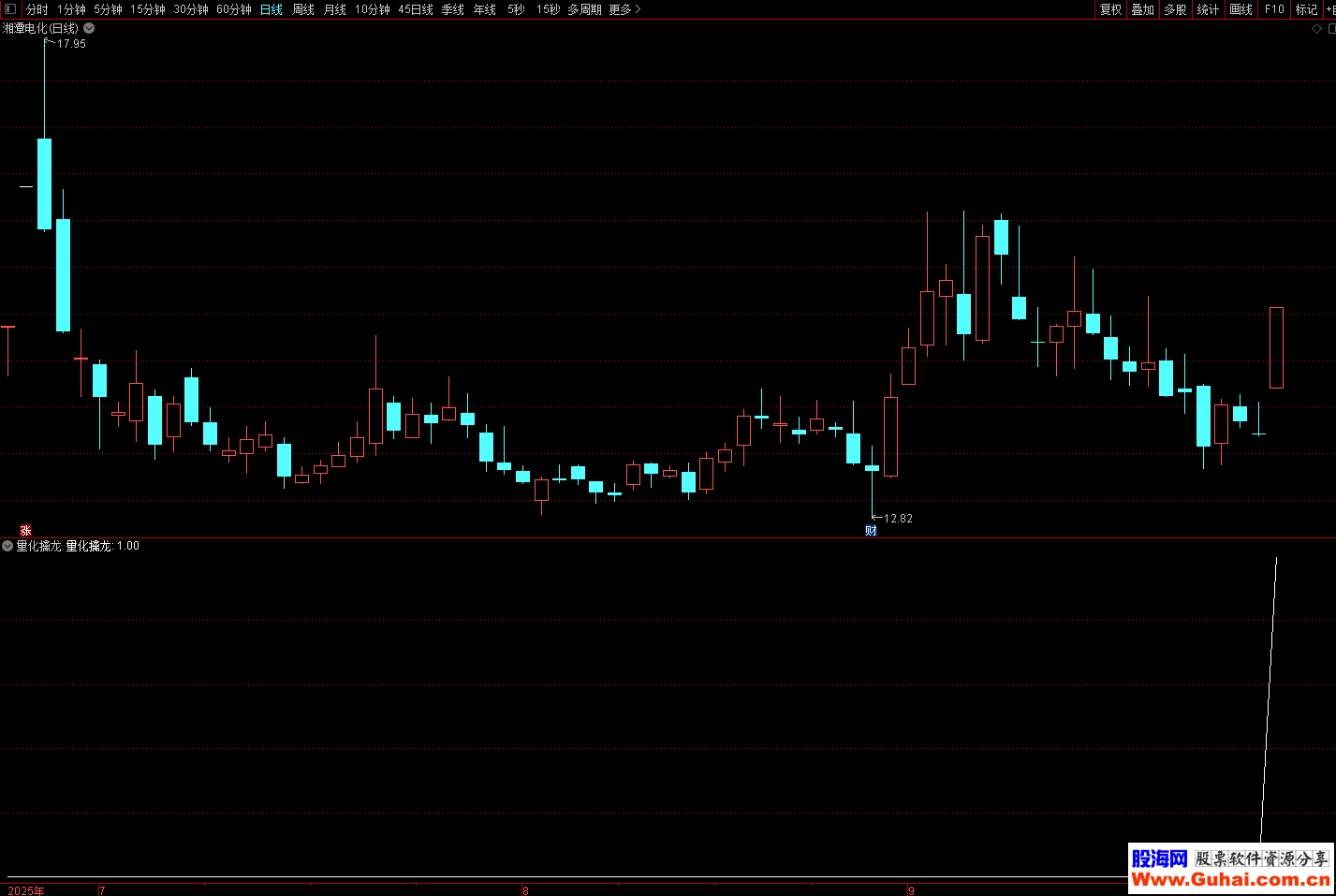The width and height of the screenshot is (1336, 896).
Task: Click the blue 财 marker below the candles
Action: point(871,531)
